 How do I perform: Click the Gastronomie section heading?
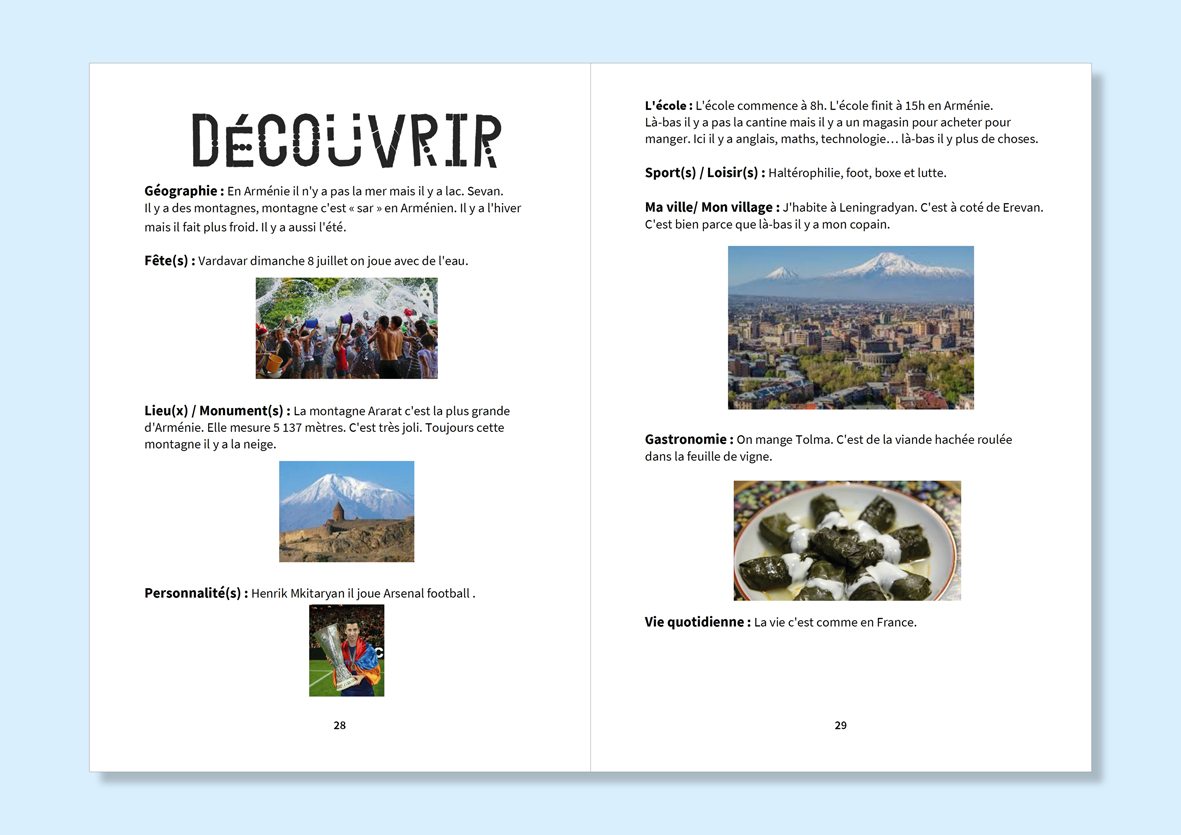coord(688,439)
